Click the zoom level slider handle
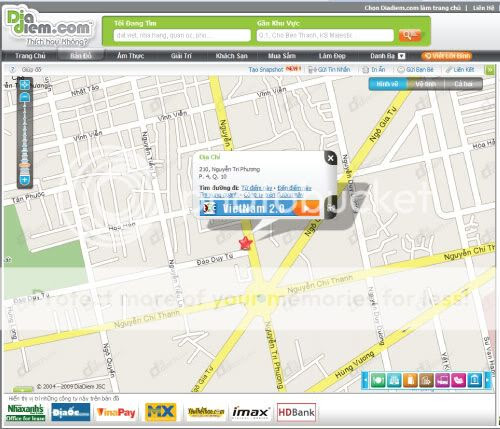The image size is (500, 429). (x=25, y=165)
